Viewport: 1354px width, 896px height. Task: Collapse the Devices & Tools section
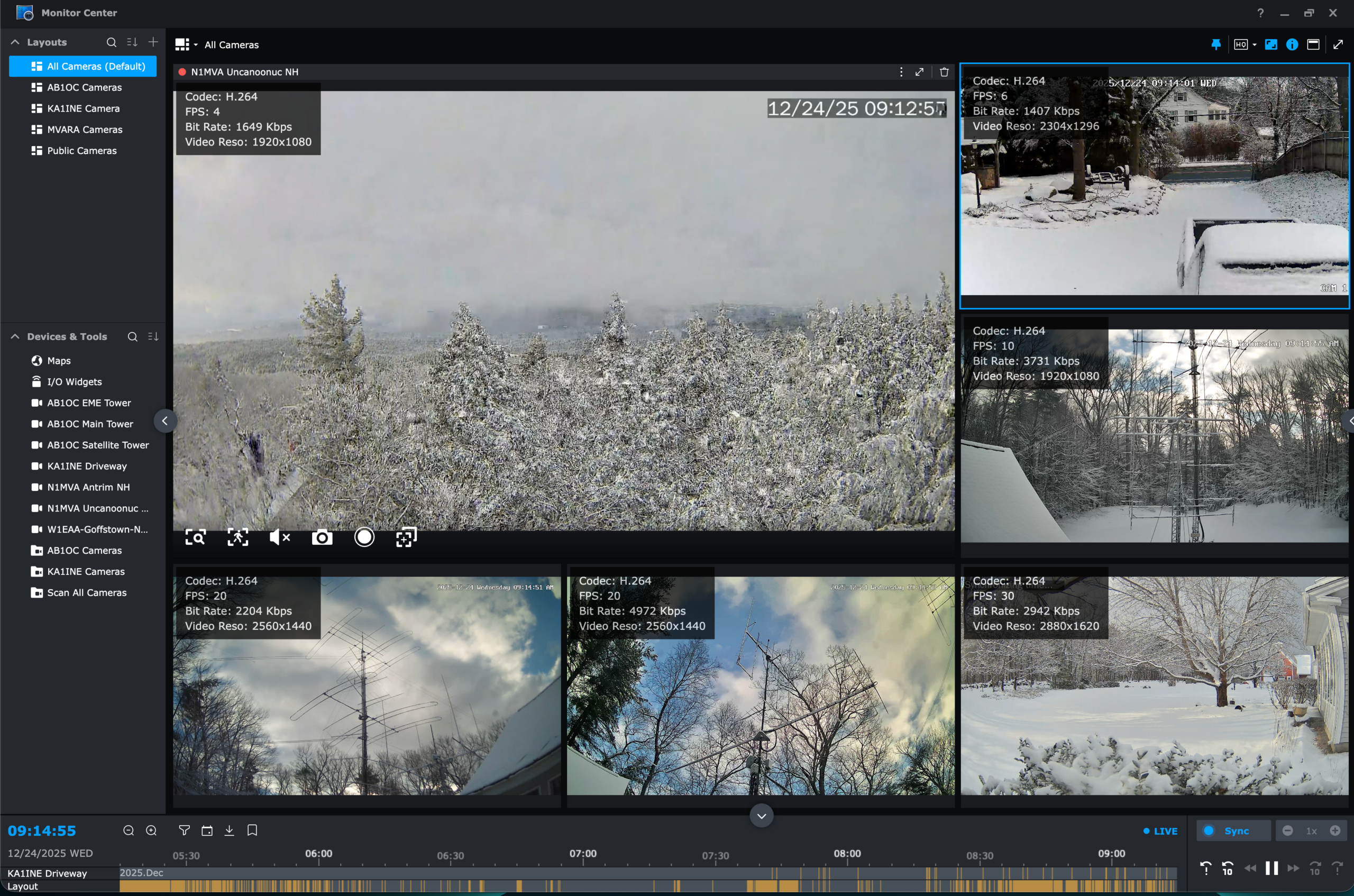[x=15, y=336]
